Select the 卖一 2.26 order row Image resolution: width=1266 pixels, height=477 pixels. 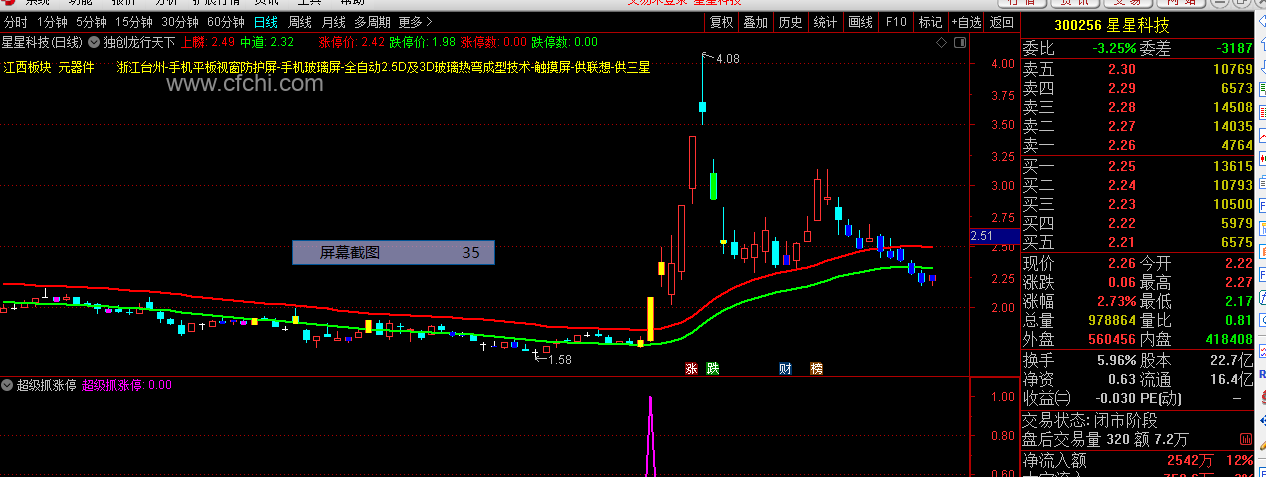pos(1138,145)
